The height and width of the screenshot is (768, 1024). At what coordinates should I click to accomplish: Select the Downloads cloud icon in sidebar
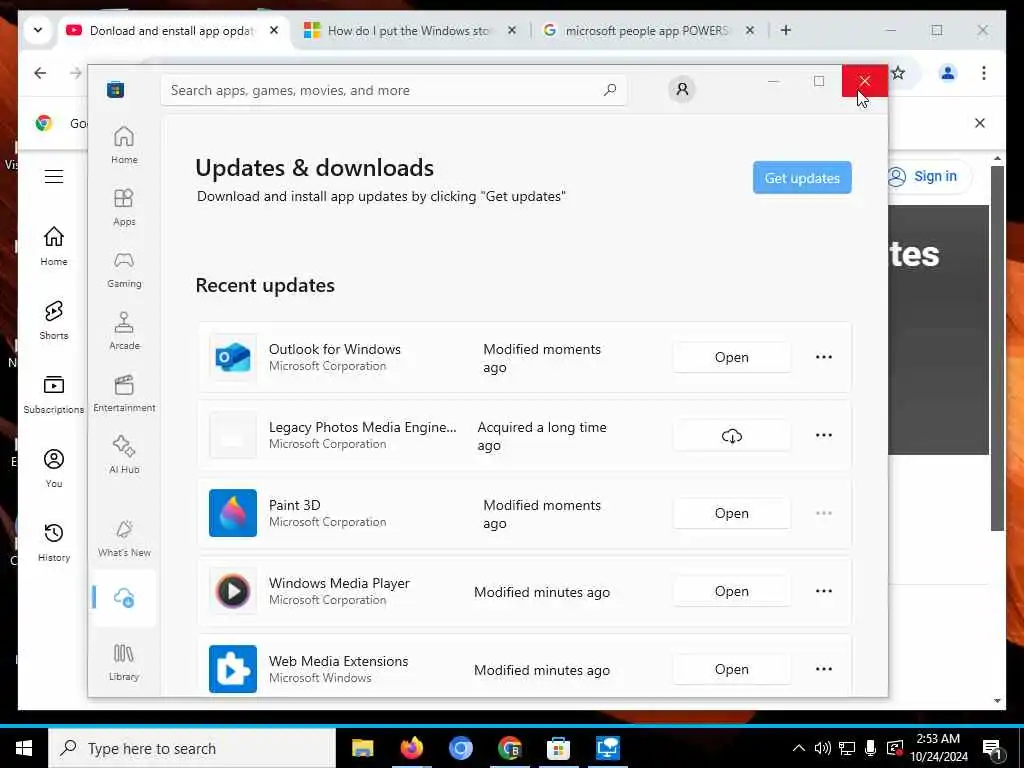coord(124,598)
